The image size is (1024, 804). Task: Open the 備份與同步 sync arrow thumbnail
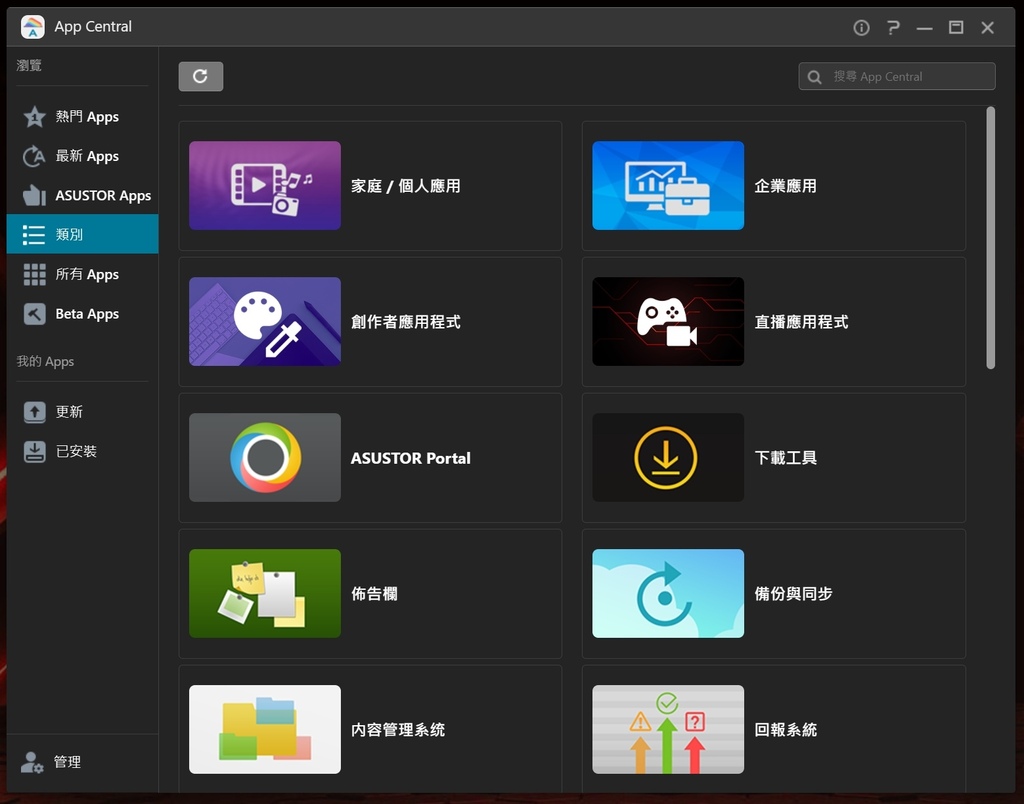pyautogui.click(x=668, y=593)
